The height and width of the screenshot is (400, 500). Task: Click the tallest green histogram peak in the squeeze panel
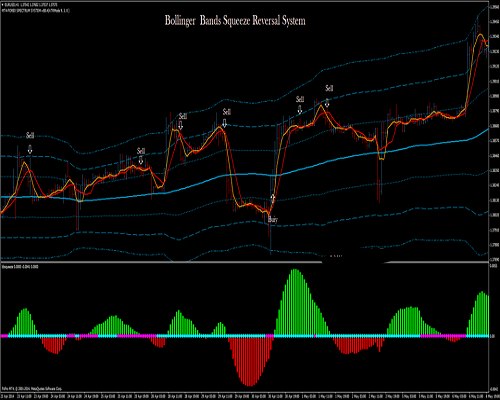tap(295, 271)
